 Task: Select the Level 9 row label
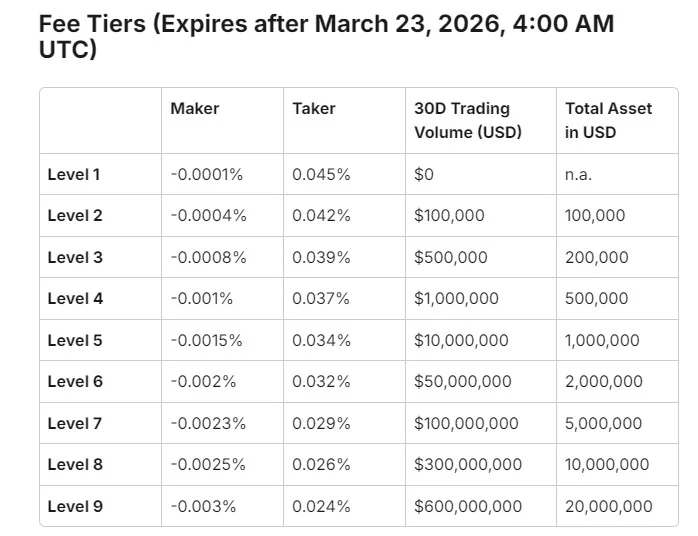(75, 506)
